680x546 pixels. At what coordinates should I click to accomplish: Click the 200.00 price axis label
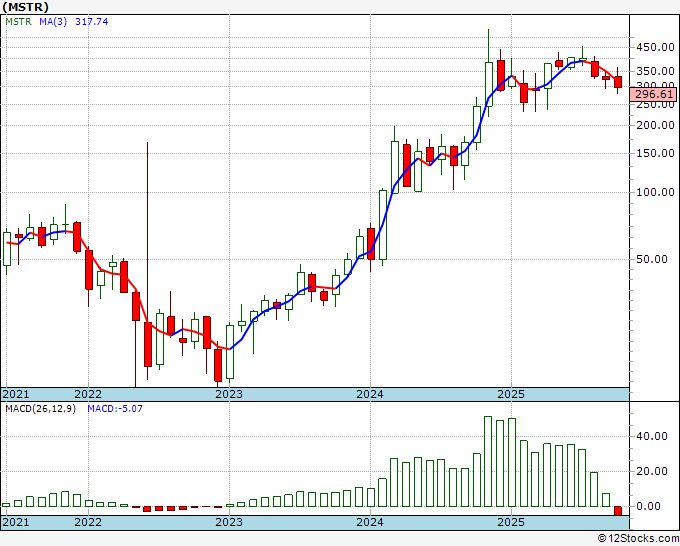654,126
